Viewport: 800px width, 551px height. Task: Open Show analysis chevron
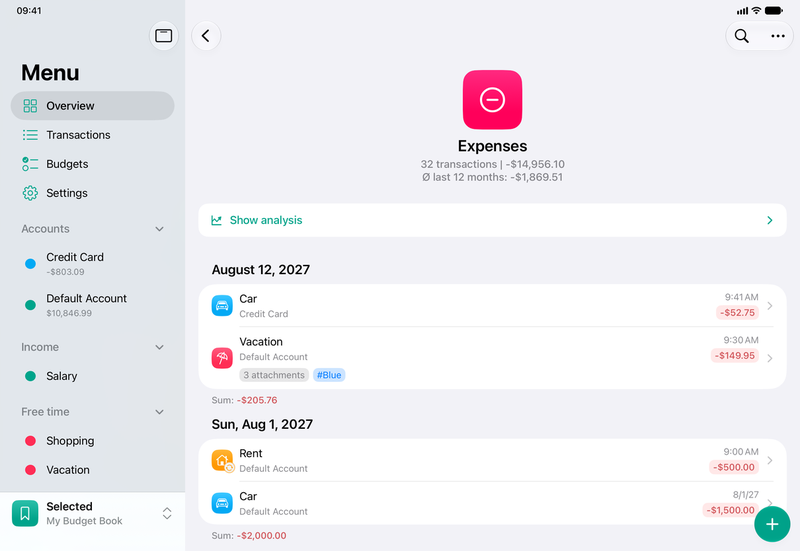coord(770,220)
